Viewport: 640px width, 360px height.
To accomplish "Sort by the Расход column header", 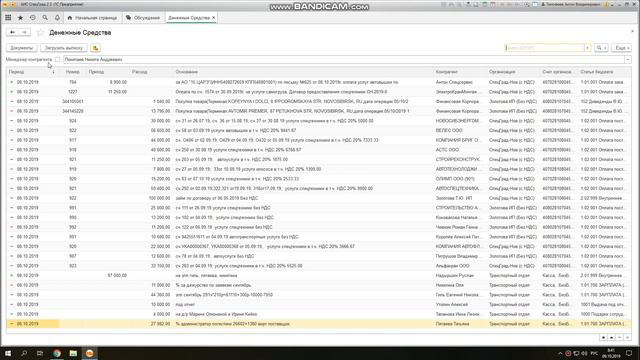I will [151, 72].
